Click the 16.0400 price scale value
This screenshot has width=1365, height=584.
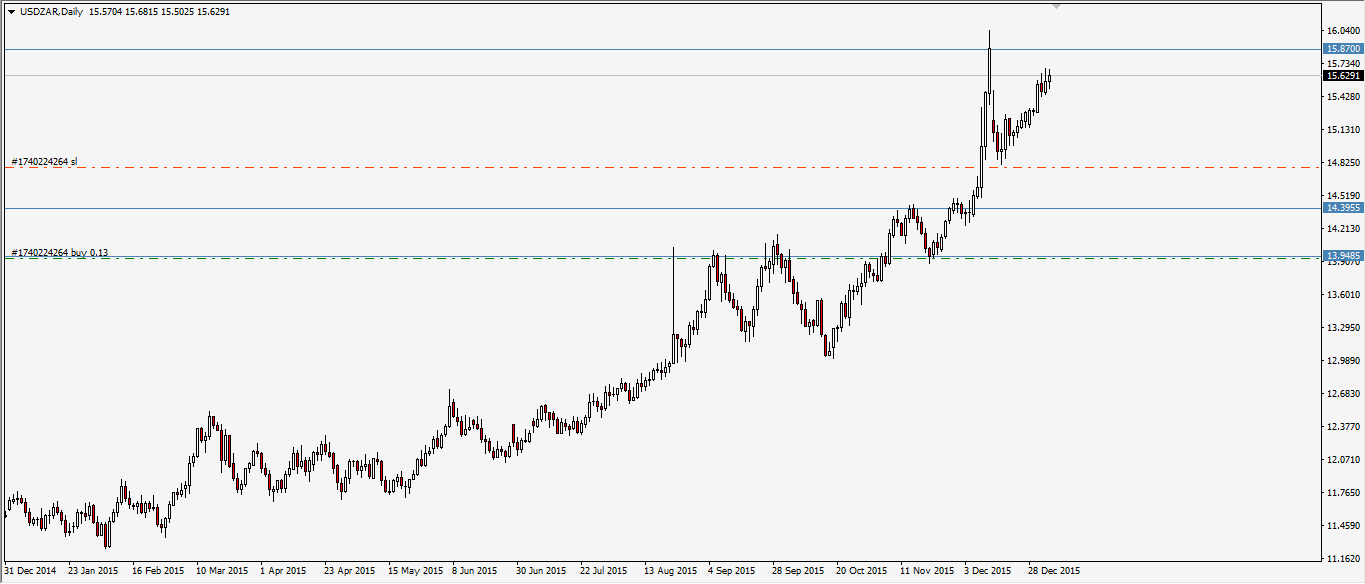coord(1343,31)
